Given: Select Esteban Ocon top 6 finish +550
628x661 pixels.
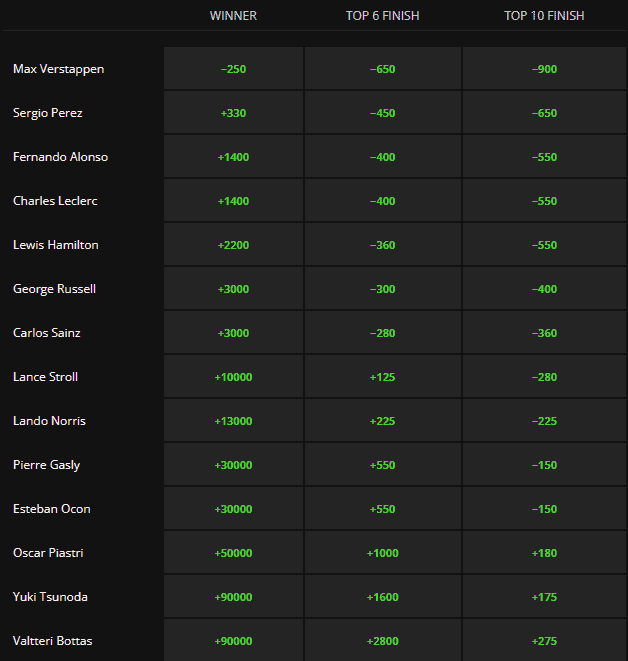Looking at the screenshot, I should (383, 509).
